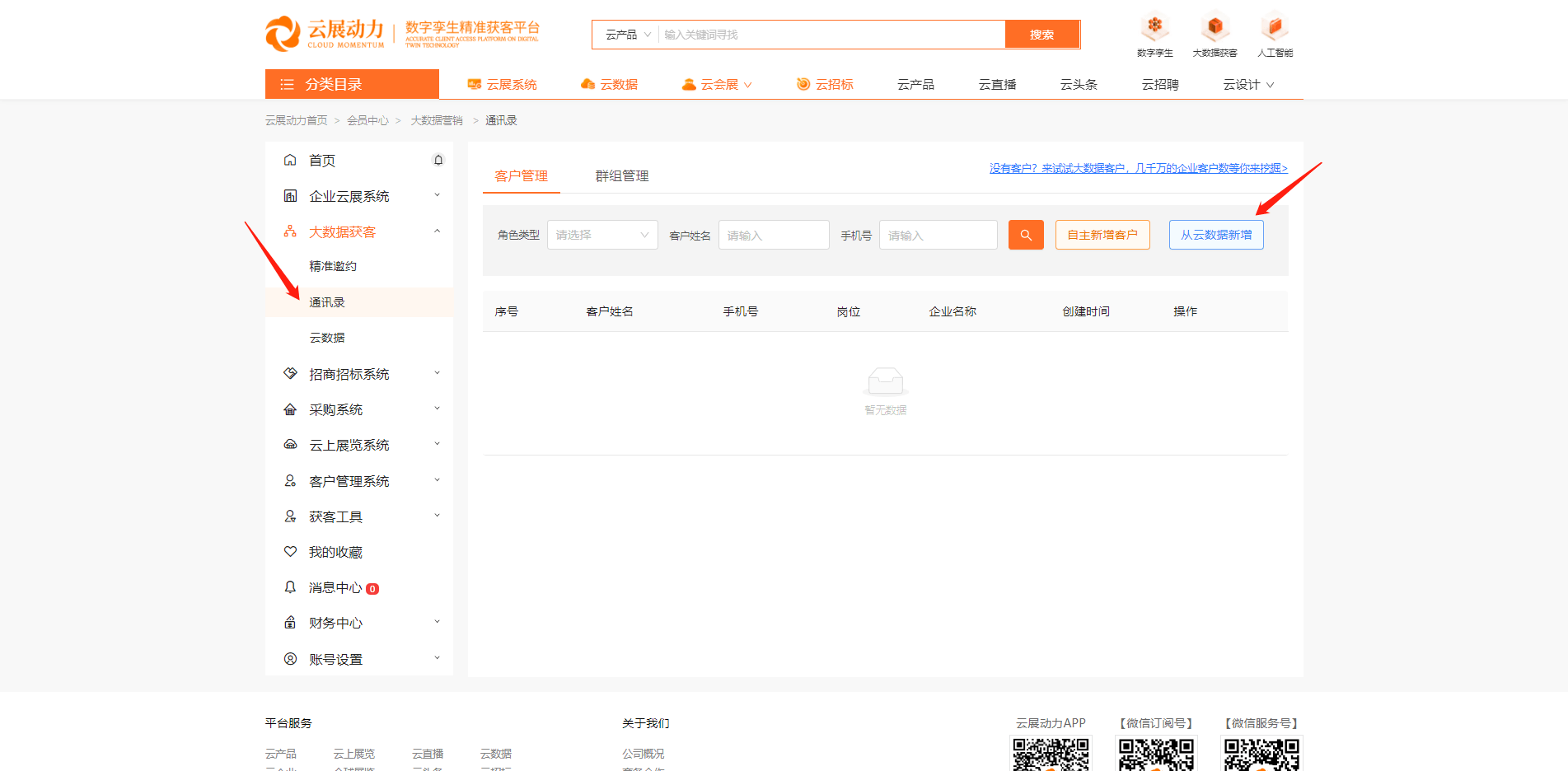Click the 云招标 nav icon
This screenshot has width=1568, height=771.
tap(803, 84)
